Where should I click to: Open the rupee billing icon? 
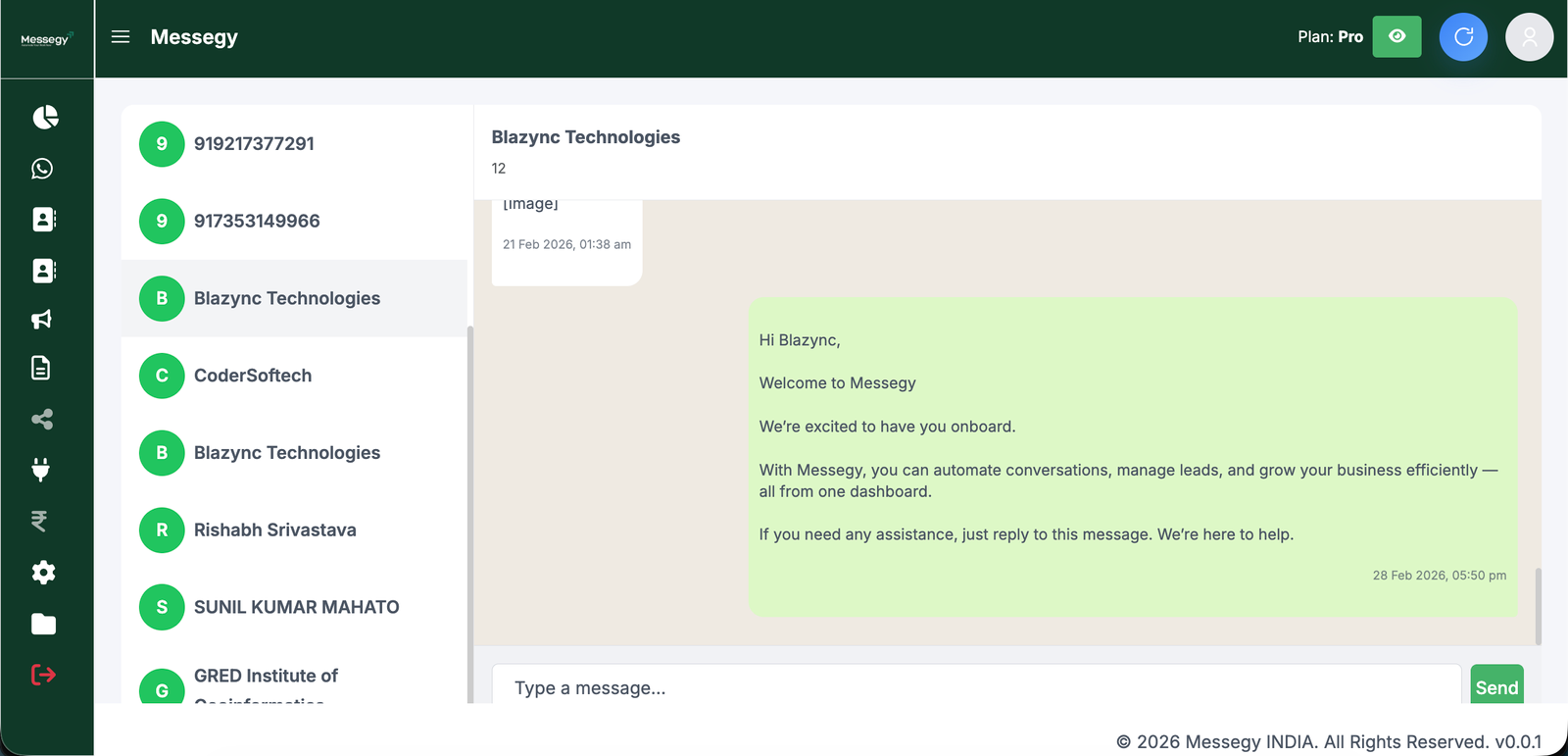(x=39, y=521)
